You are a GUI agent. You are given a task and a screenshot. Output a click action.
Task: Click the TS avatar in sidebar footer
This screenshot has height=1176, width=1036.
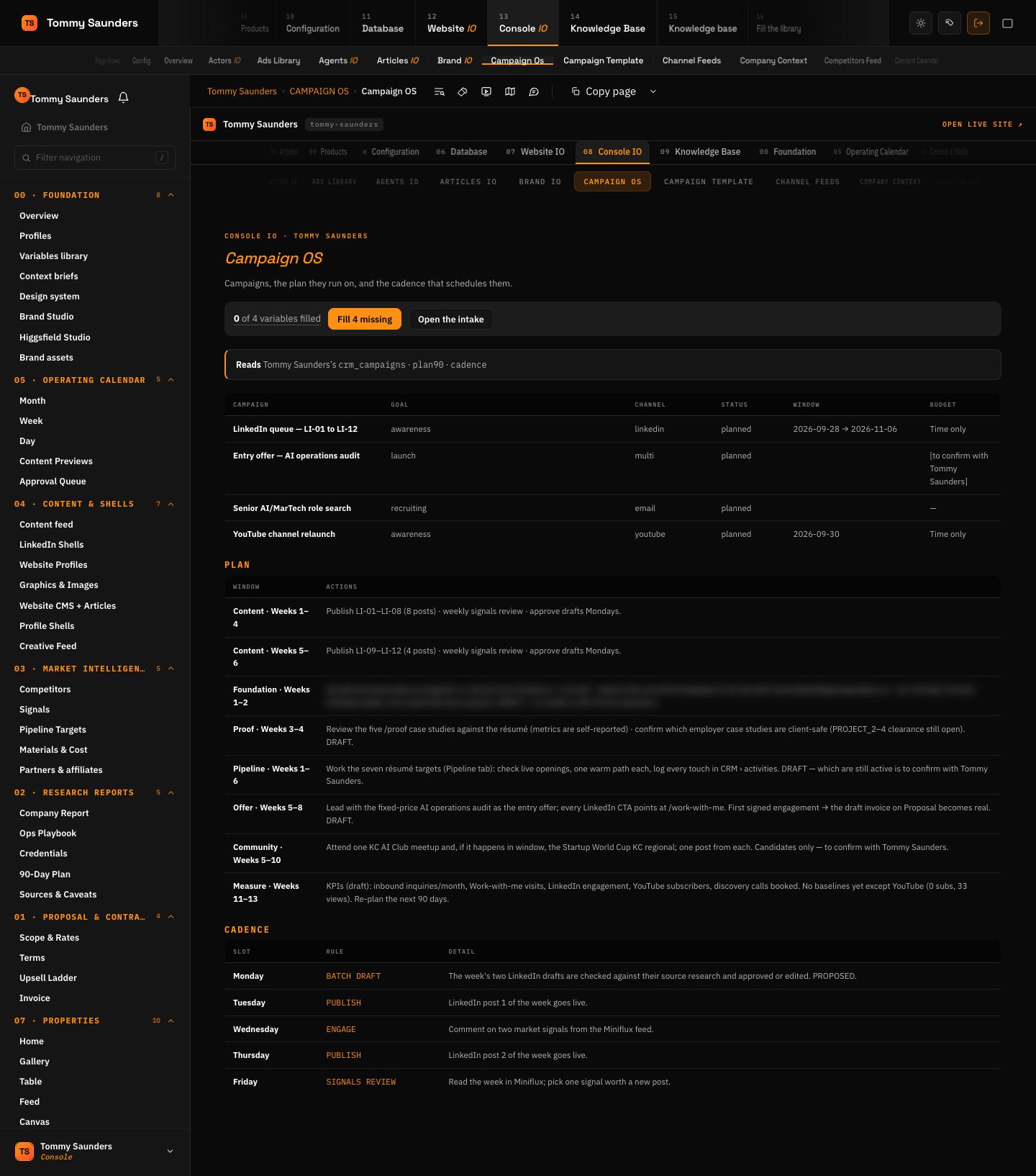[24, 1151]
